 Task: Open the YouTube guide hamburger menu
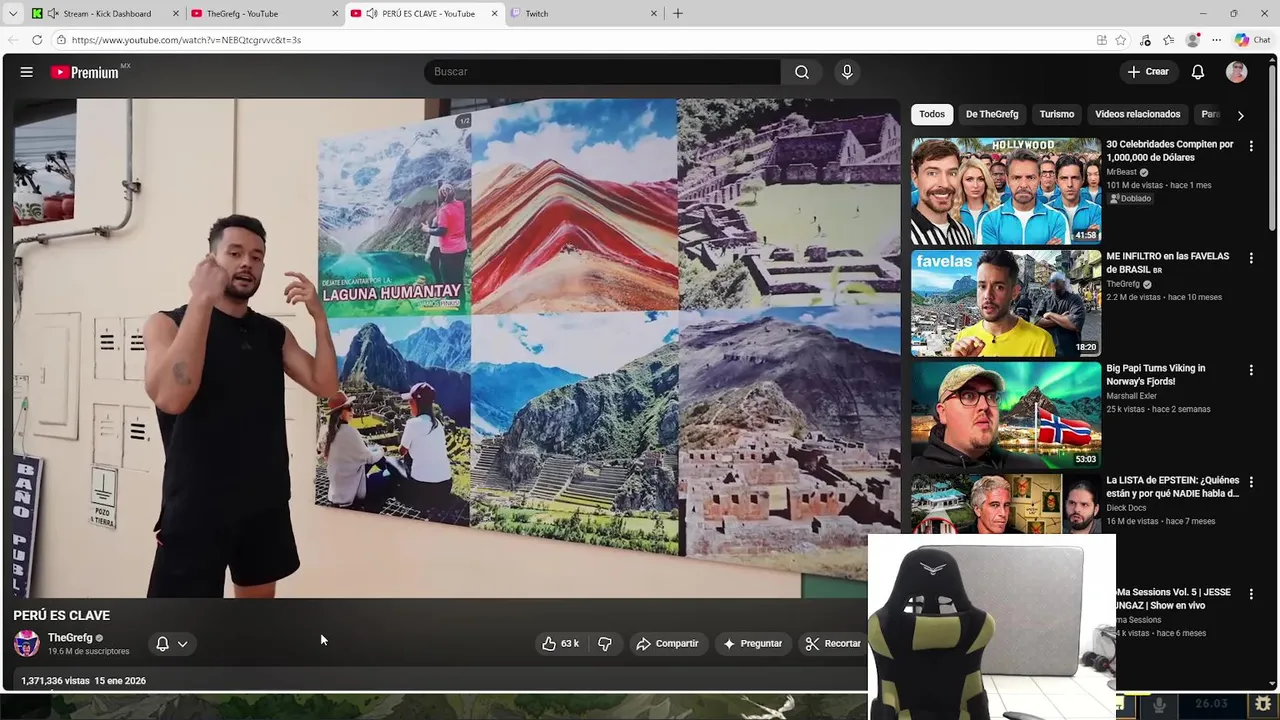click(27, 72)
